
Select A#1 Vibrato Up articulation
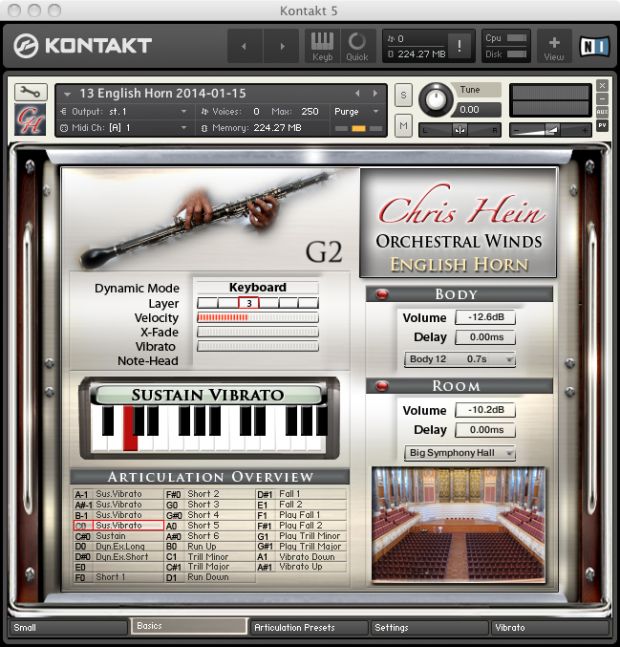tap(302, 567)
